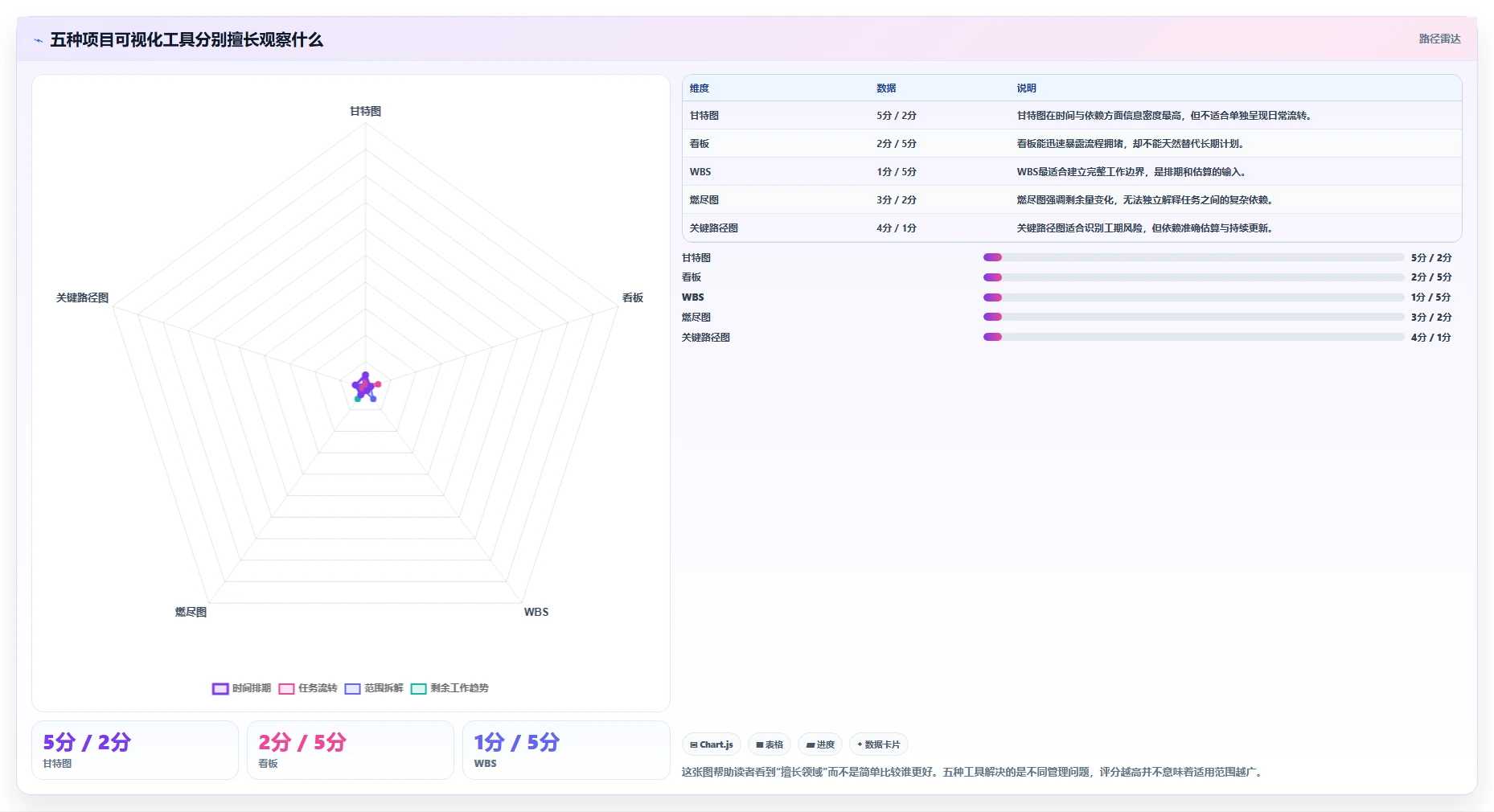The height and width of the screenshot is (812, 1494).
Task: Open the 甘特图 5分 / 2分 data card
Action: tap(135, 750)
